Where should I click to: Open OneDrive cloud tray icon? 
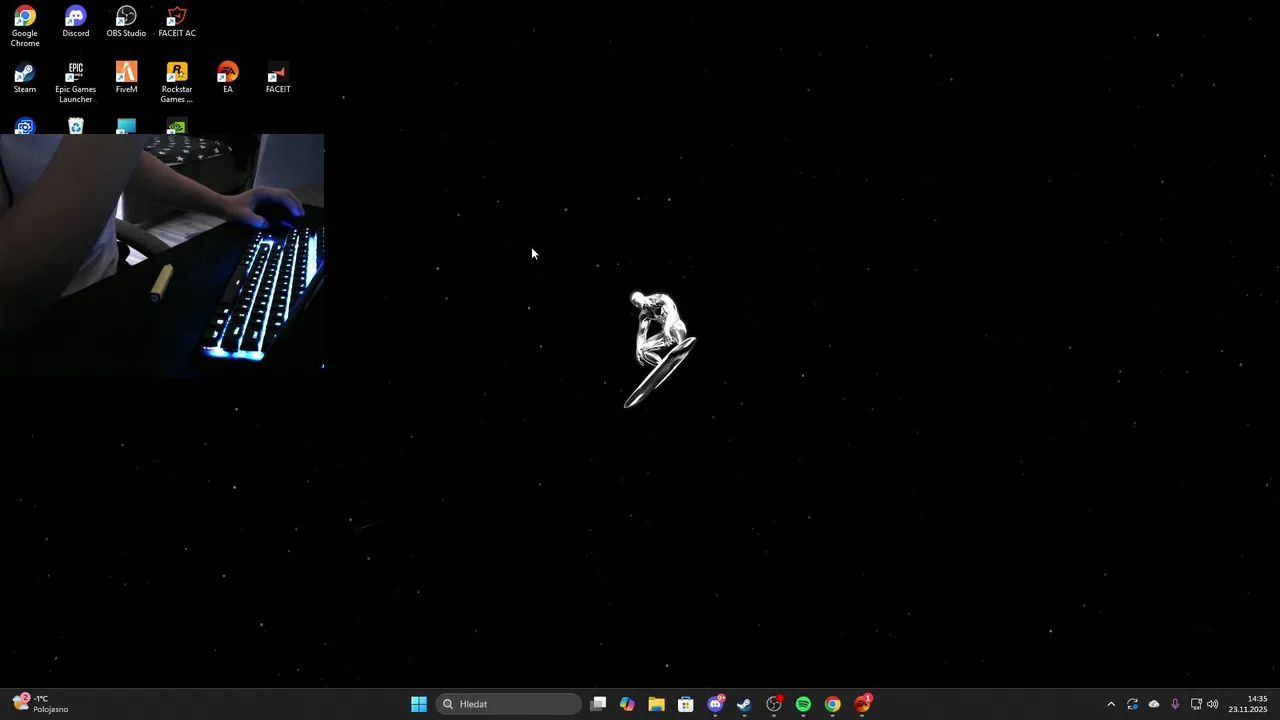1154,704
